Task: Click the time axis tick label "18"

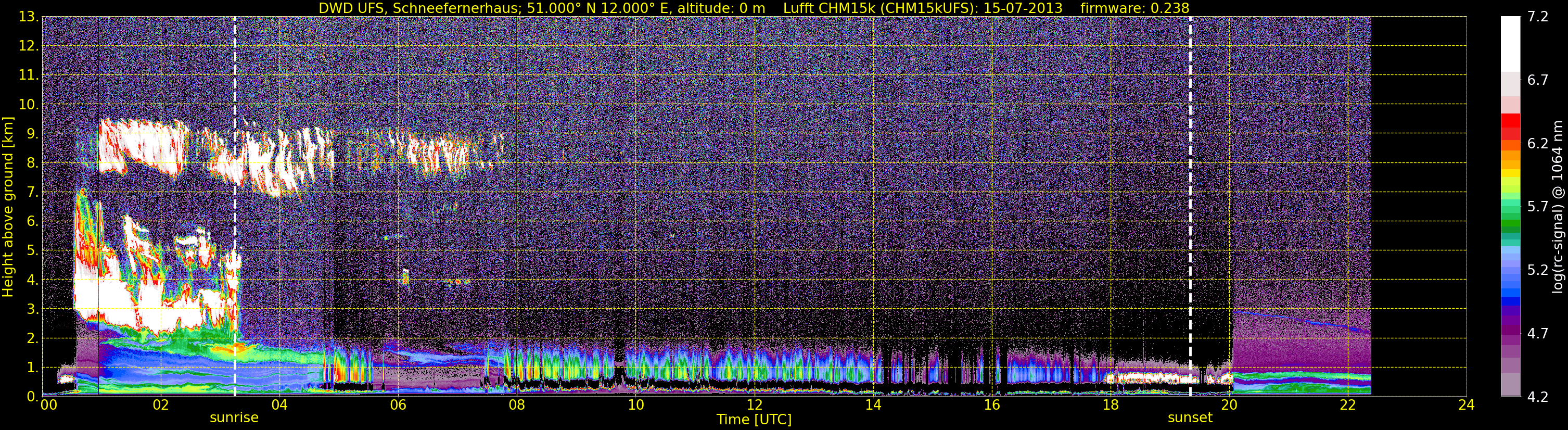Action: point(1110,406)
